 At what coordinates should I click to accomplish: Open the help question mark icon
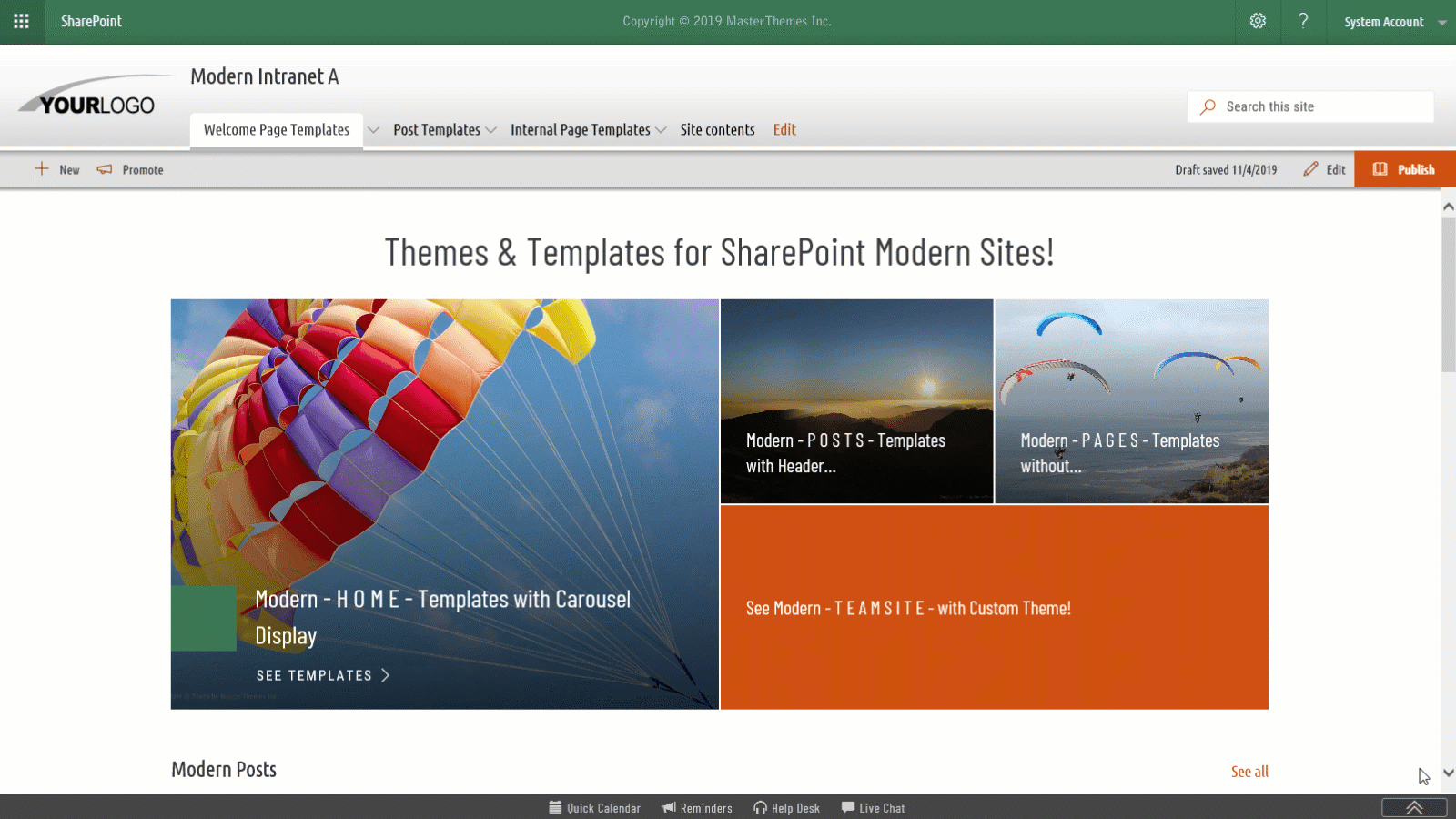[1303, 21]
